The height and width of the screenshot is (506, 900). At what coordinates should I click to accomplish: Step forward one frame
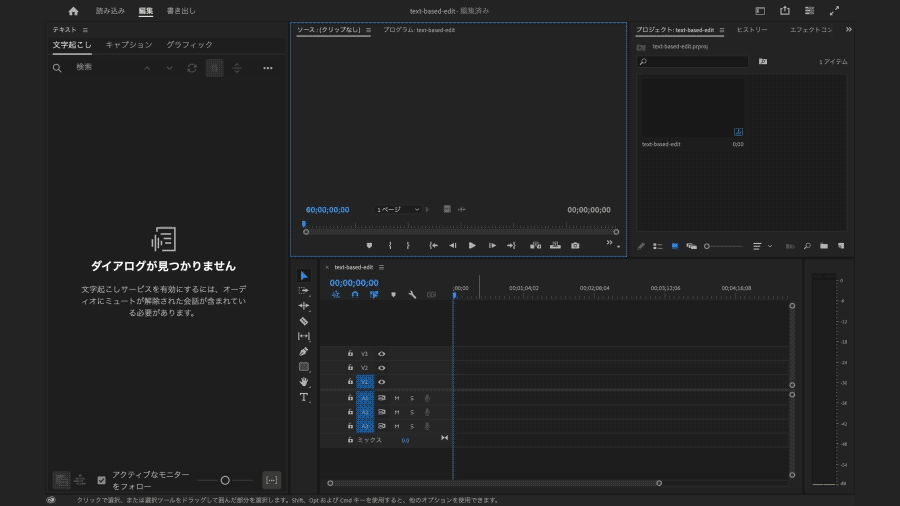tap(492, 246)
